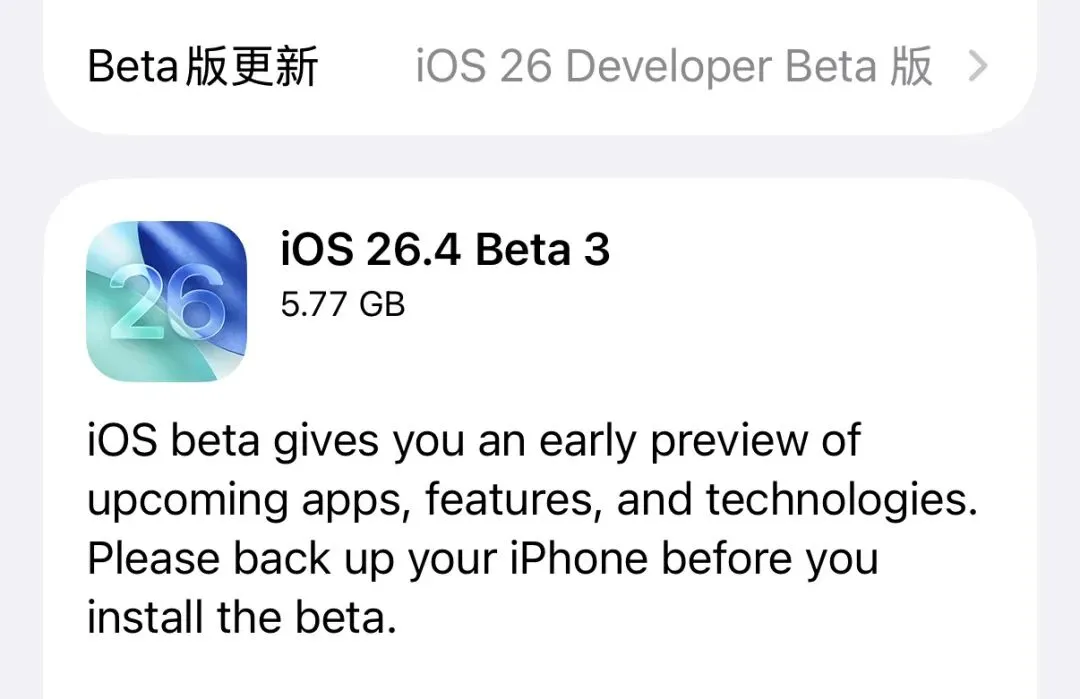Tap the "install the beta." text
Viewport: 1080px width, 699px height.
click(242, 617)
